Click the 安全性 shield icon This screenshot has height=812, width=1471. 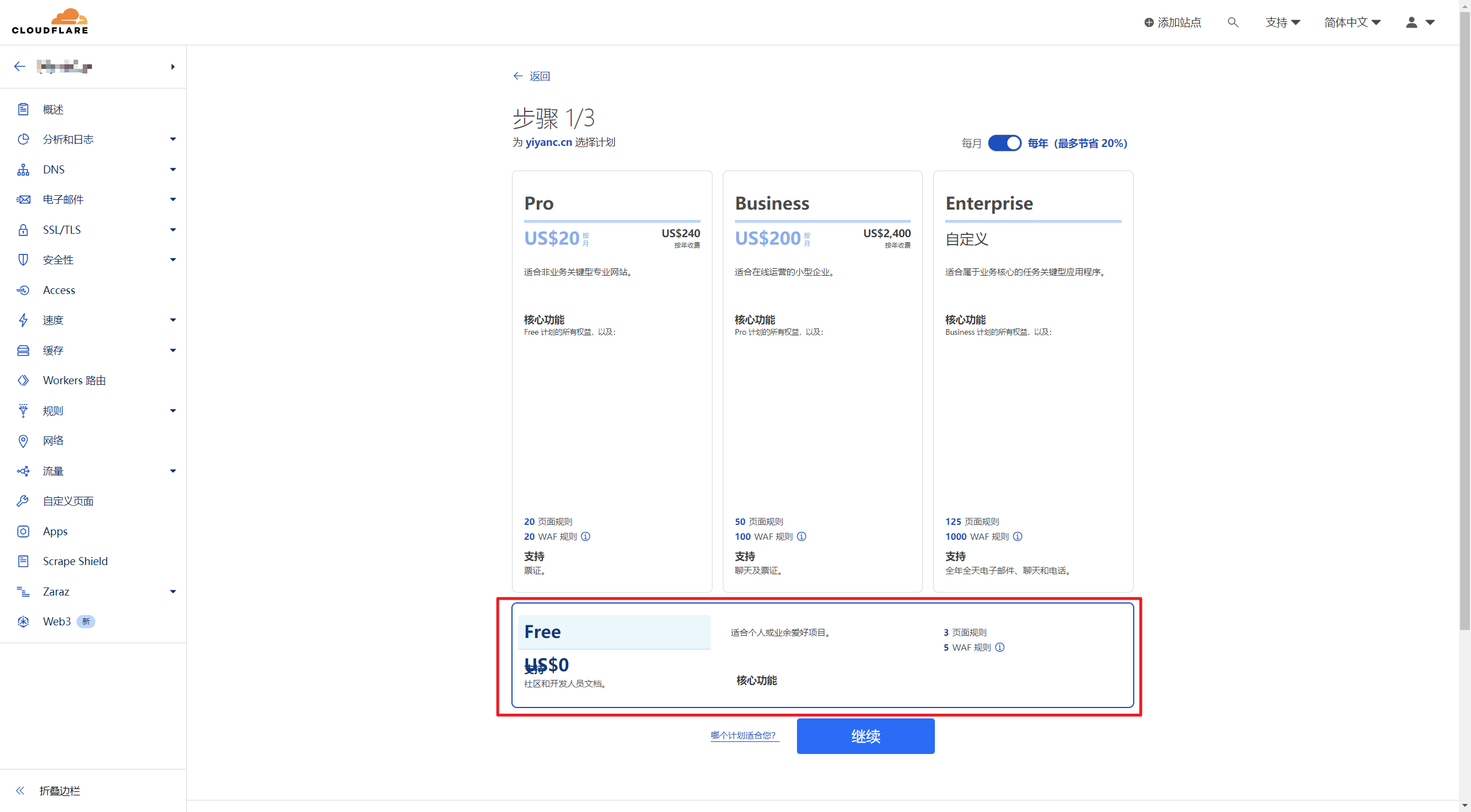23,260
